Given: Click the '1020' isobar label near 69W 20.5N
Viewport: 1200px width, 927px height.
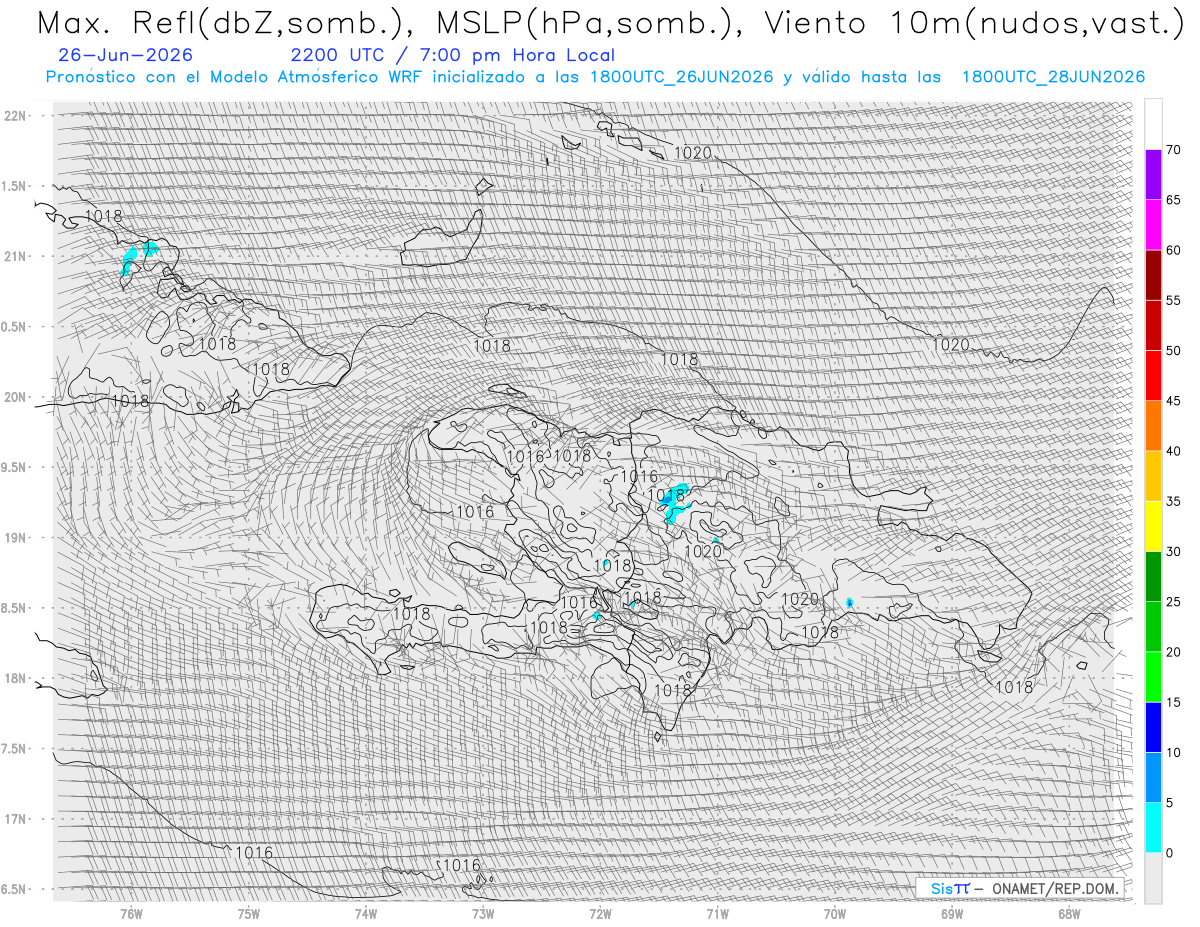Looking at the screenshot, I should tap(951, 344).
